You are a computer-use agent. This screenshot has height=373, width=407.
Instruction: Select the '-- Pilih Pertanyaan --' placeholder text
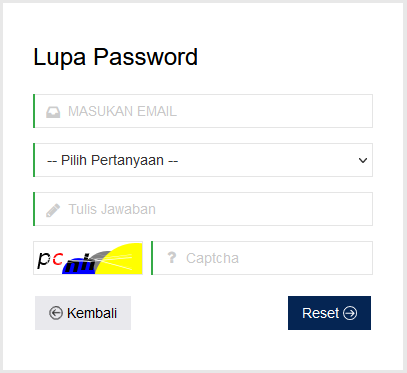[x=113, y=160]
